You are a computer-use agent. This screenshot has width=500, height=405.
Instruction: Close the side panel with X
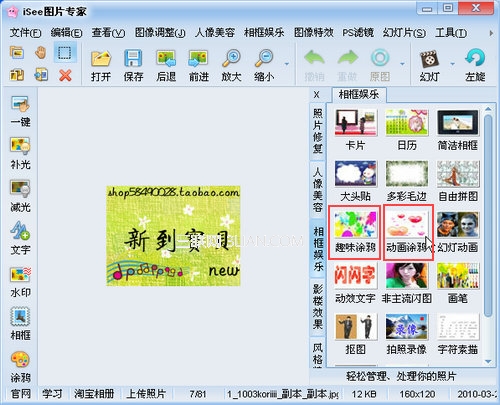[317, 95]
